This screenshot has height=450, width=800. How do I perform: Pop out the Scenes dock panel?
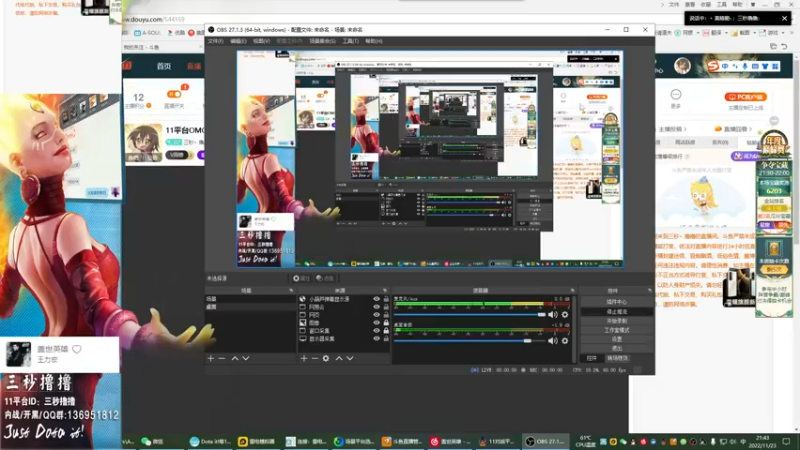[291, 290]
